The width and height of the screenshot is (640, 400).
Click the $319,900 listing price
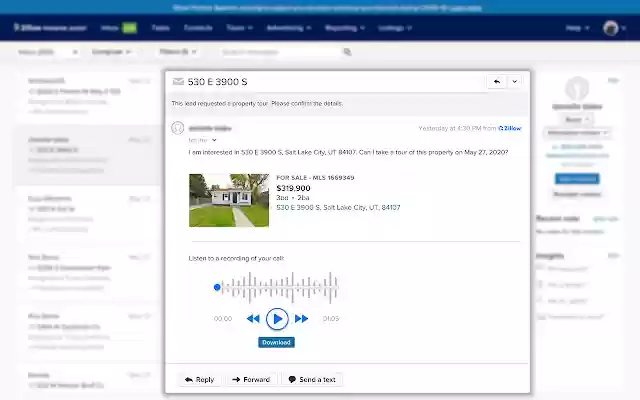point(293,188)
